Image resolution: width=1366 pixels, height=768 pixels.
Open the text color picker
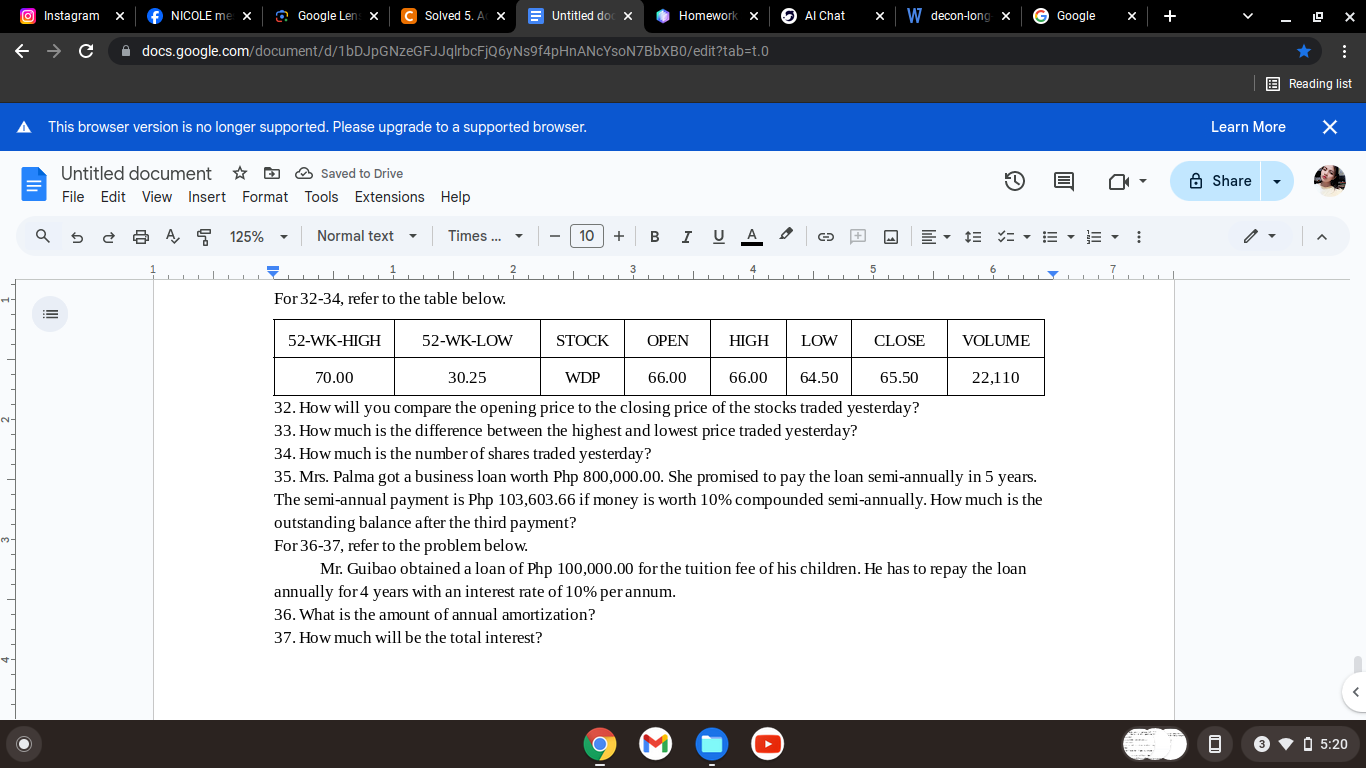(751, 237)
